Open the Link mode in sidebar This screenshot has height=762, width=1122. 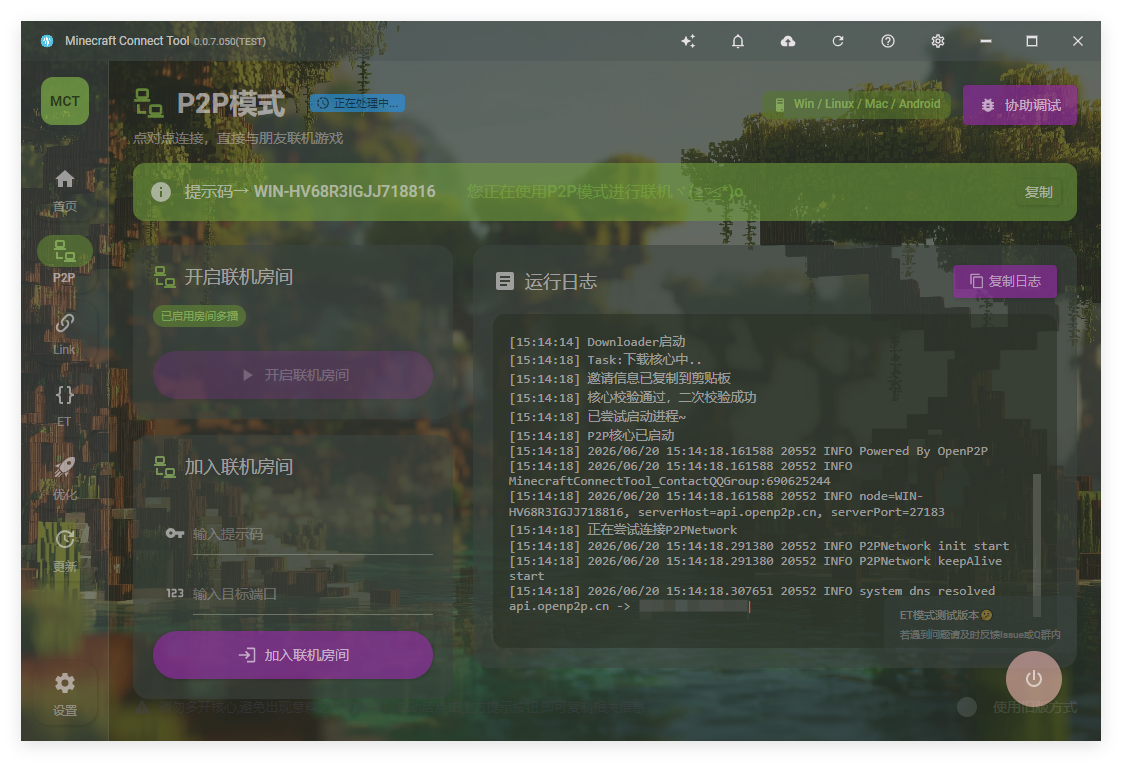(x=64, y=334)
